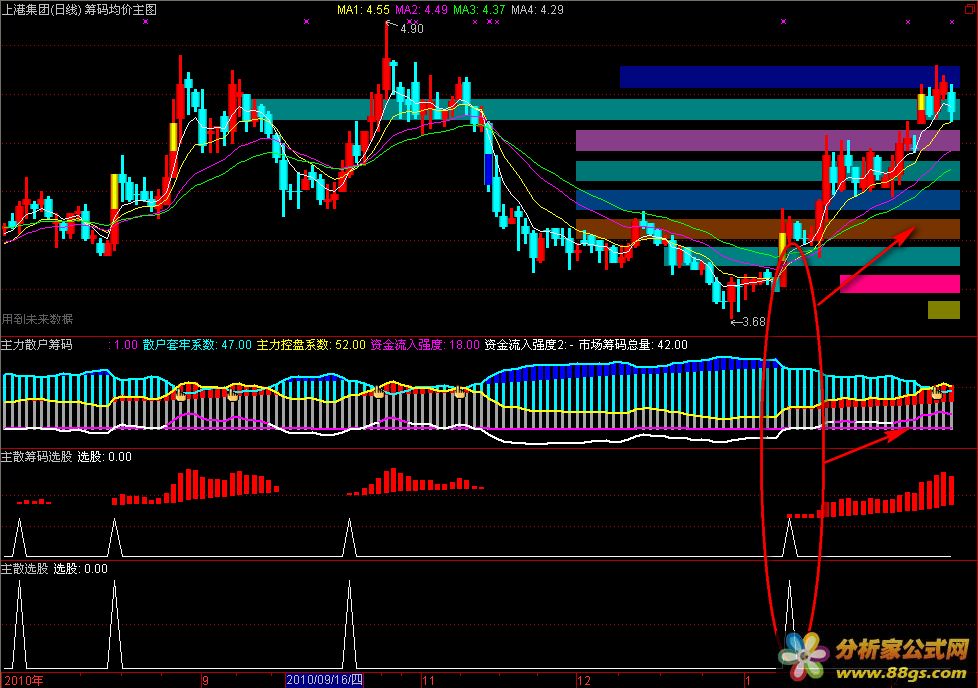Click the MA1: 4.55 label
This screenshot has width=978, height=688.
coord(363,9)
